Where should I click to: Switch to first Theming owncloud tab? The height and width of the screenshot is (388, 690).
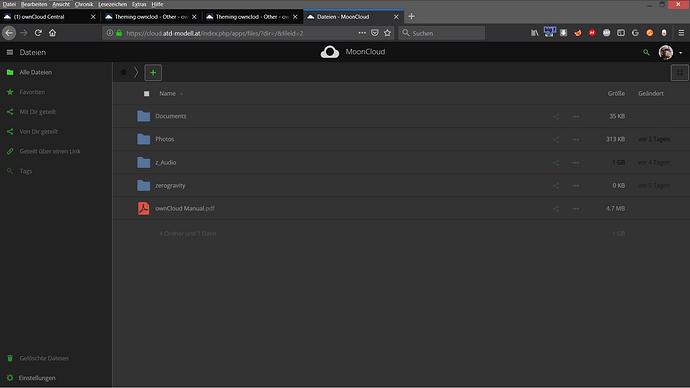tap(151, 17)
